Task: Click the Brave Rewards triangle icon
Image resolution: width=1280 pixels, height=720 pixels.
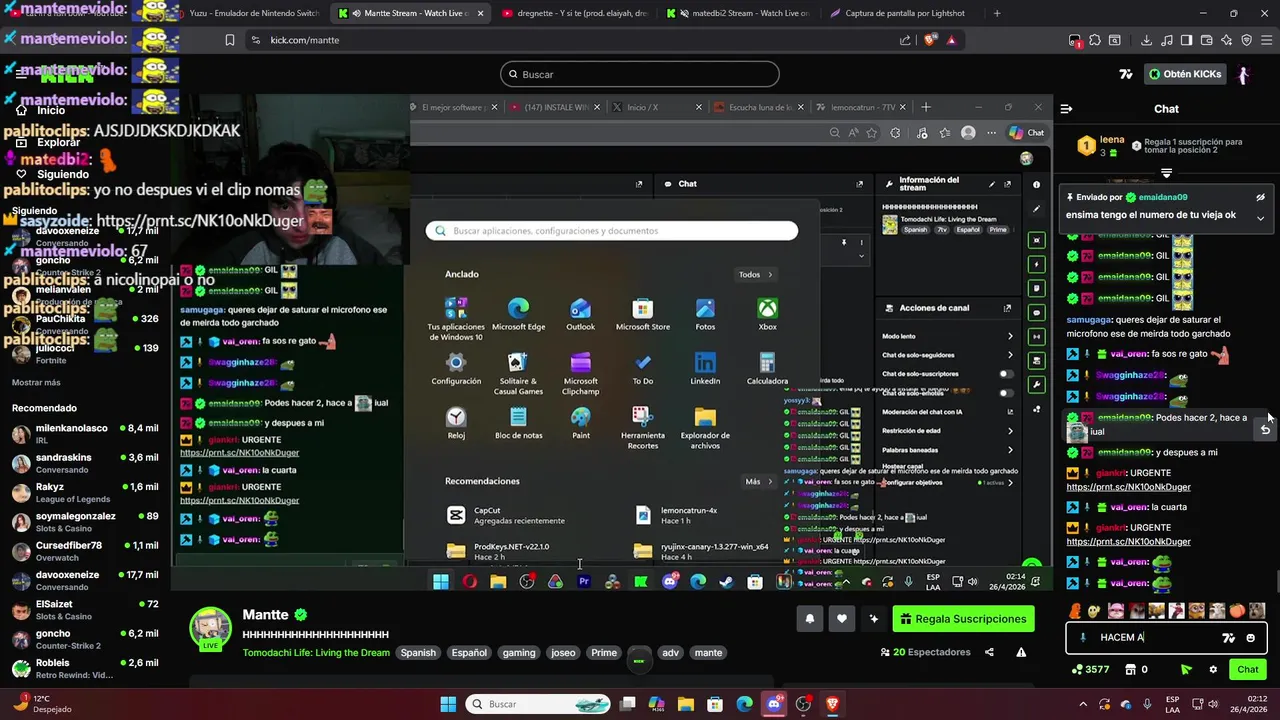Action: point(951,40)
